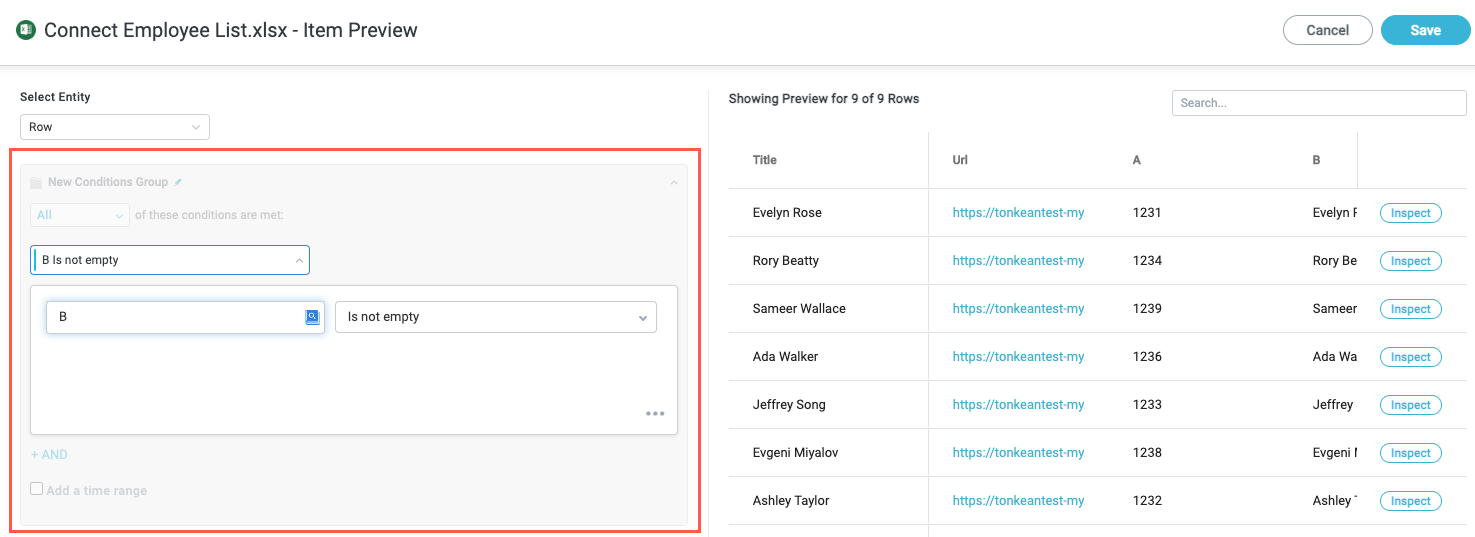Click the pencil icon to rename conditions group
The width and height of the screenshot is (1475, 537).
coord(178,182)
